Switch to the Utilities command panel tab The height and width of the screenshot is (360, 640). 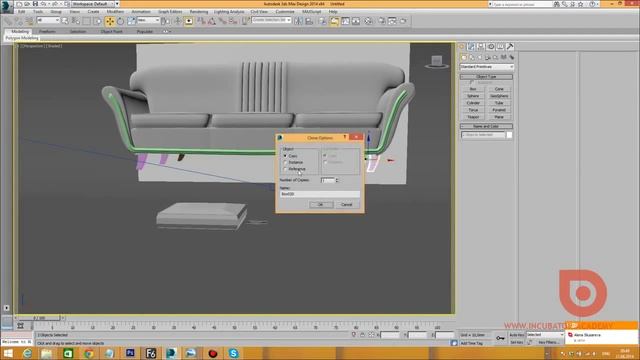pyautogui.click(x=510, y=47)
